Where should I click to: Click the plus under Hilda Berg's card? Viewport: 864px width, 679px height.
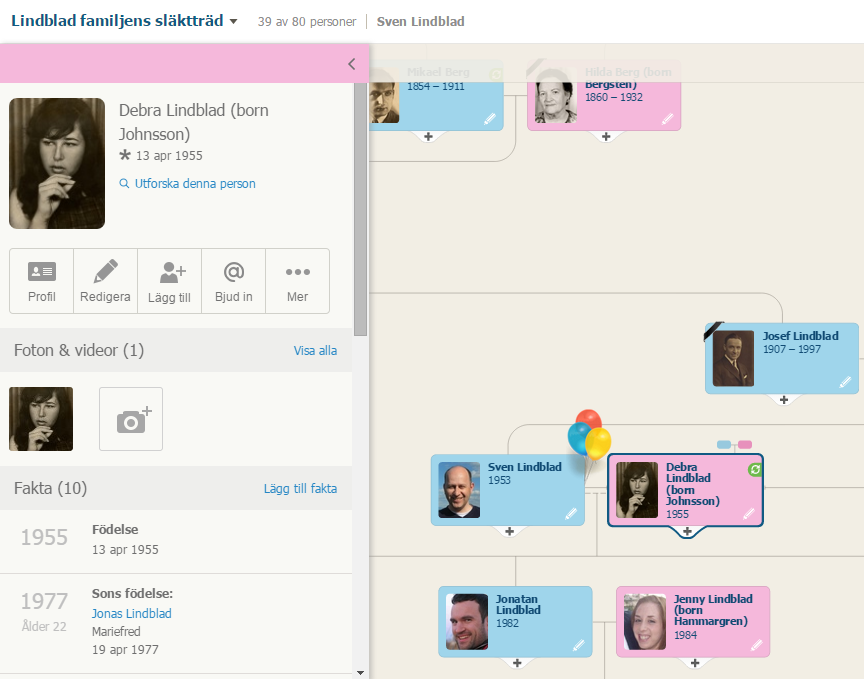[x=606, y=137]
